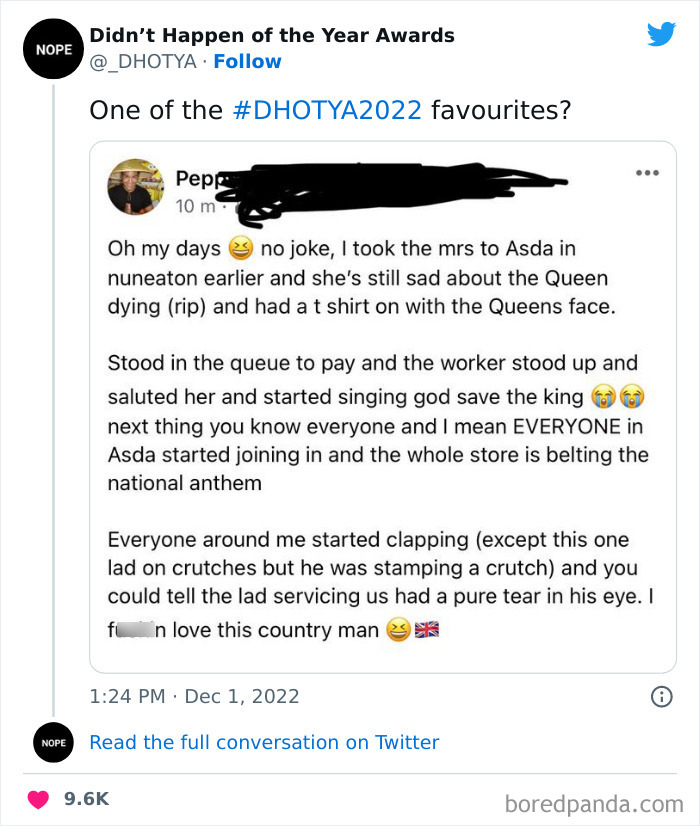Click the two crying face emojis

coord(617,397)
